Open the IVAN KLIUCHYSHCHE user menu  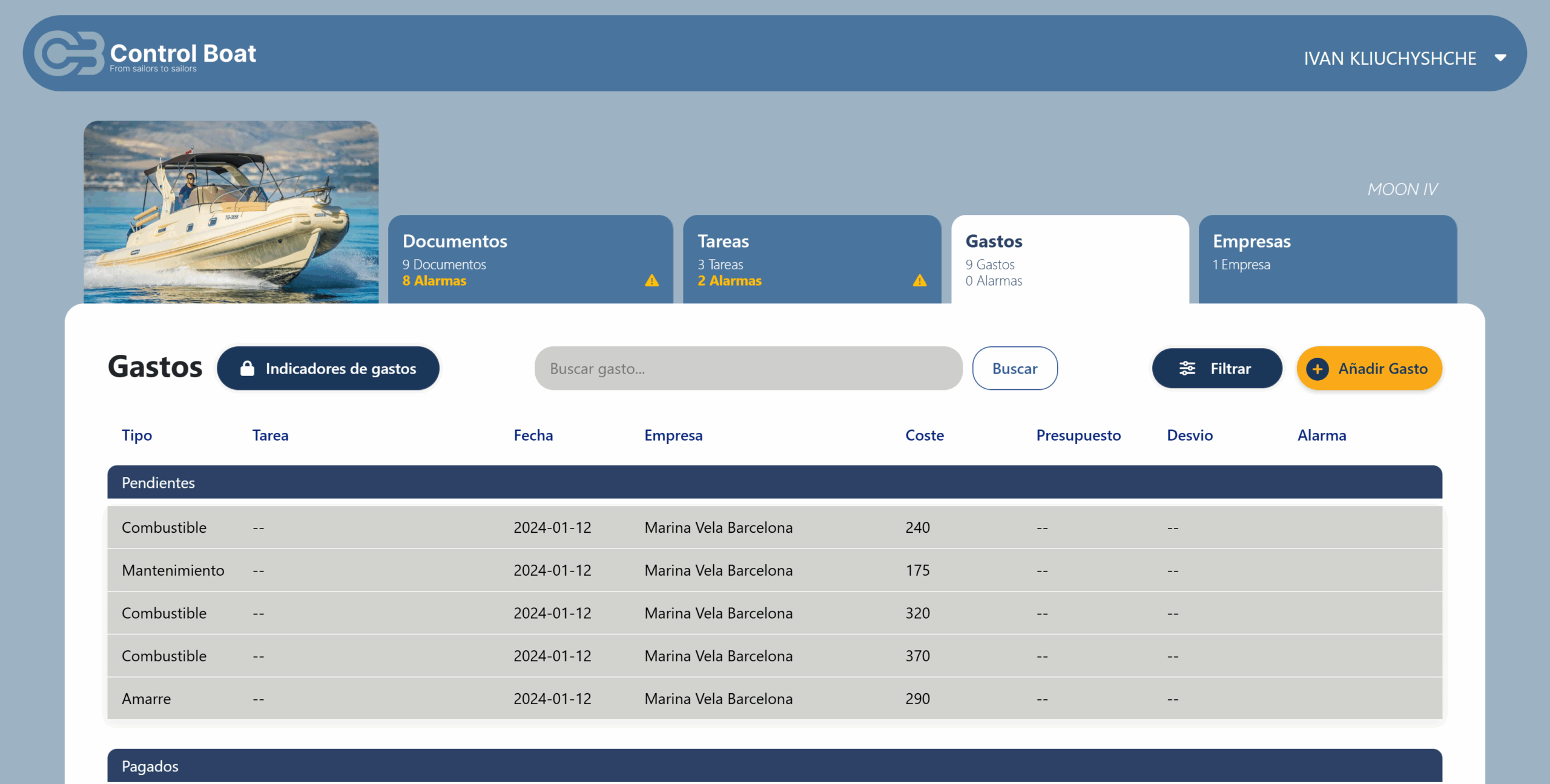pos(1390,58)
